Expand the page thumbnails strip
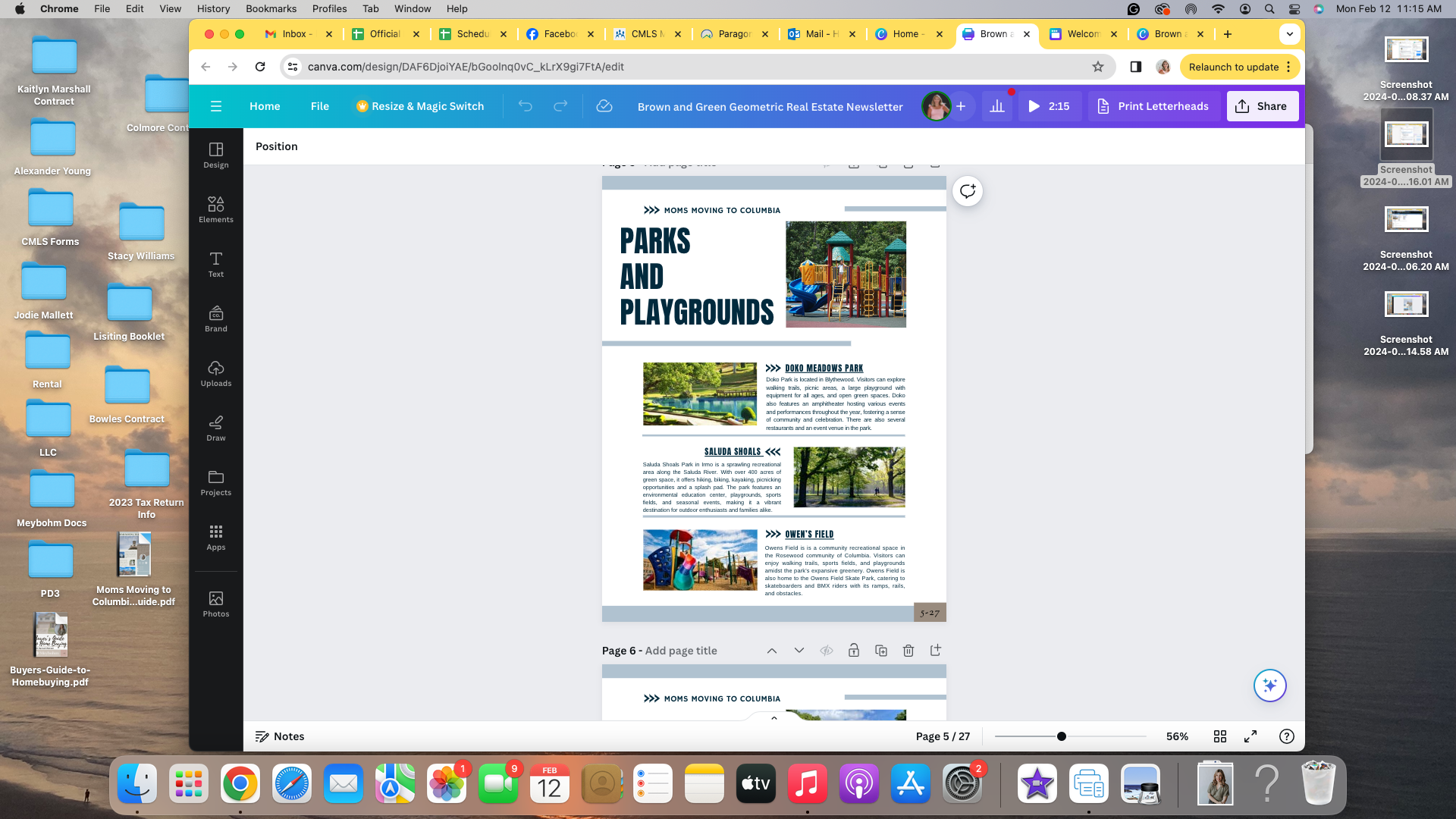Image resolution: width=1456 pixels, height=819 pixels. (x=774, y=717)
